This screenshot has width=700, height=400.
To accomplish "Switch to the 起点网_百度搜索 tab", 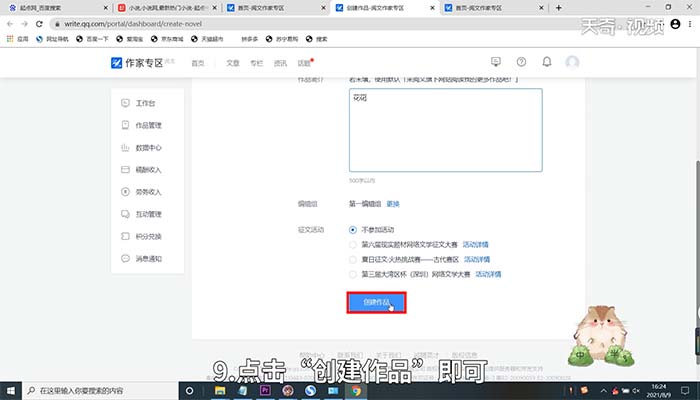I will coord(56,8).
